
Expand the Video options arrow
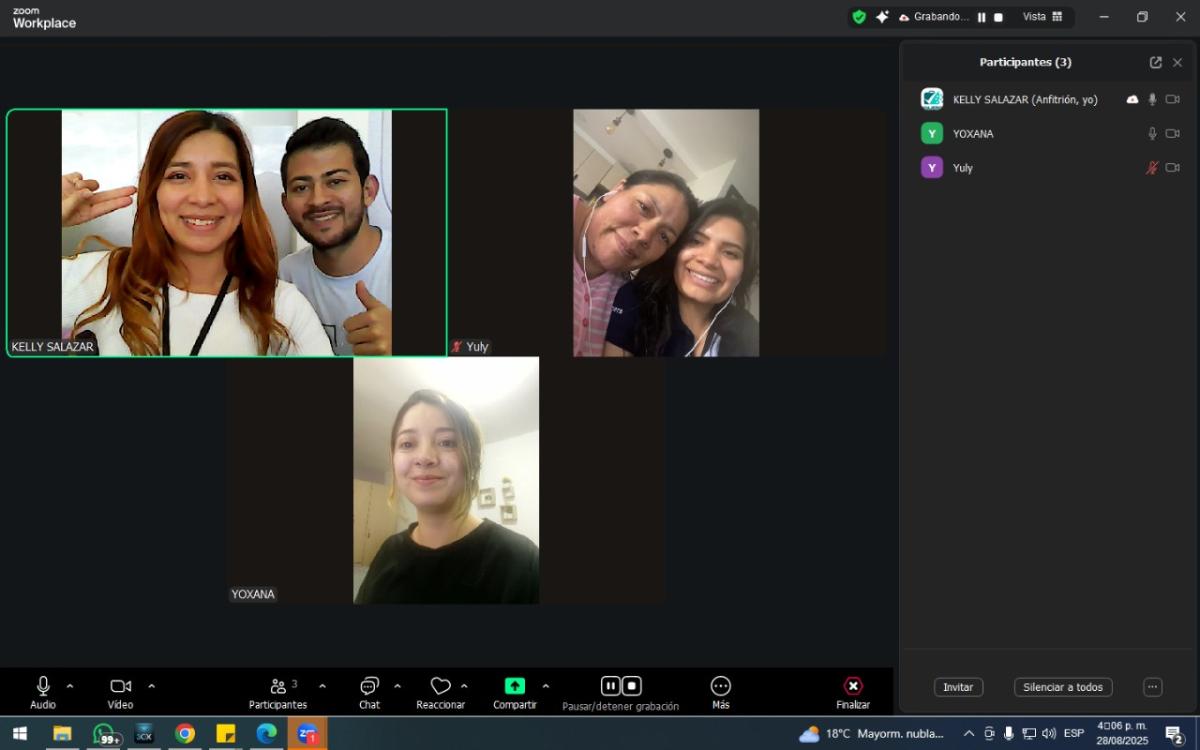152,686
